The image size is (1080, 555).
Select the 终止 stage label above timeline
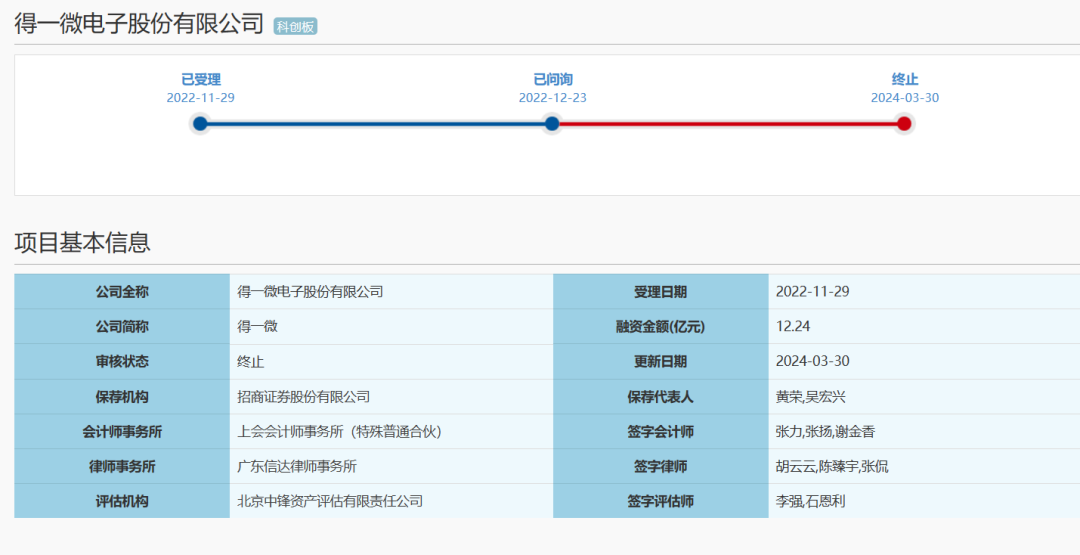pos(904,79)
